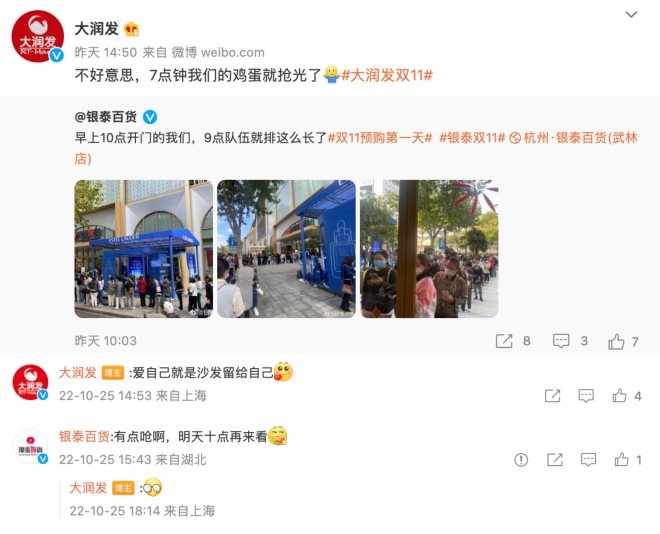Visit the @银泰百货 reposted account
This screenshot has height=534, width=660.
tap(106, 117)
